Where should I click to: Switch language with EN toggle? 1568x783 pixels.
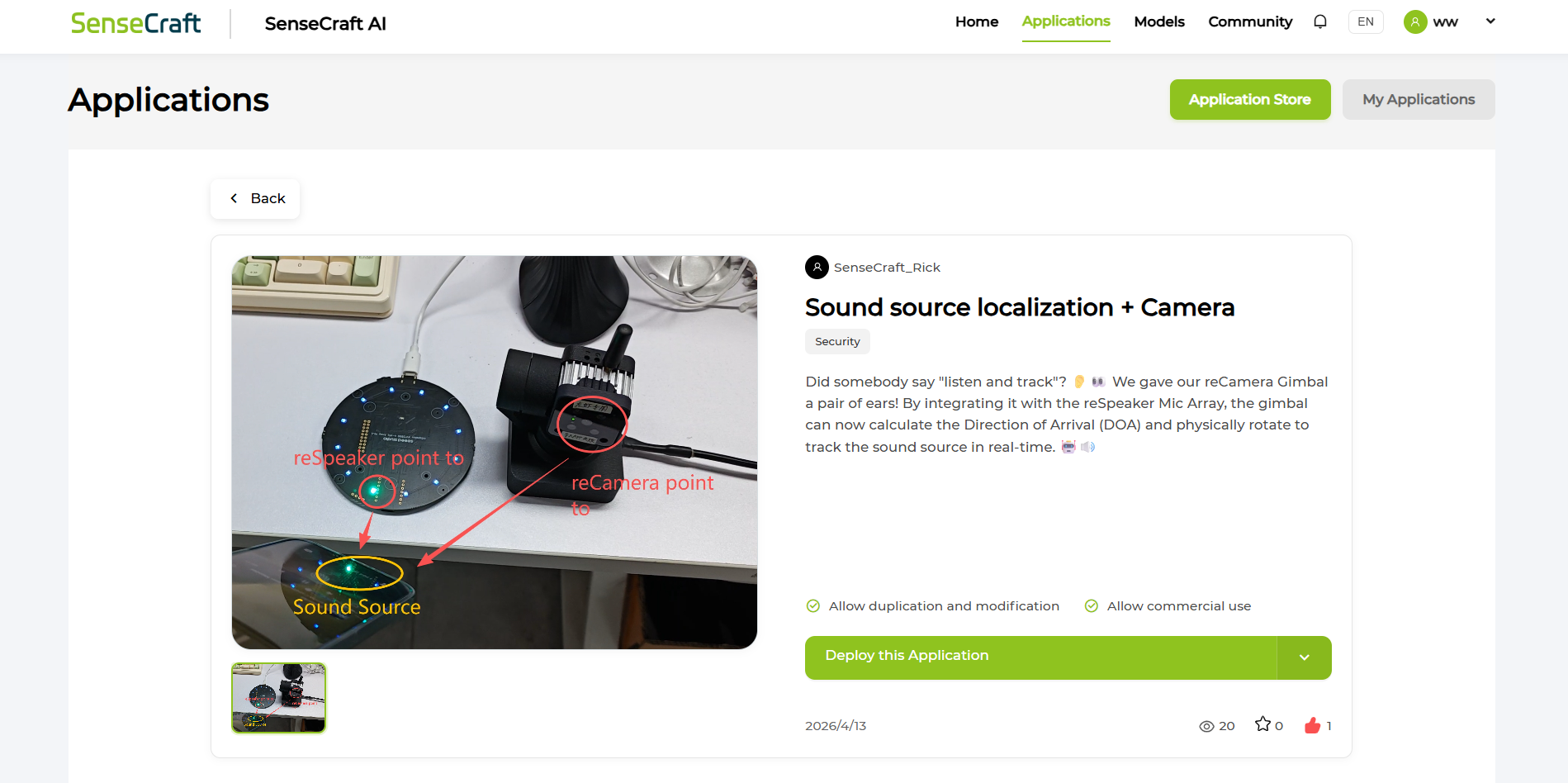[x=1366, y=21]
